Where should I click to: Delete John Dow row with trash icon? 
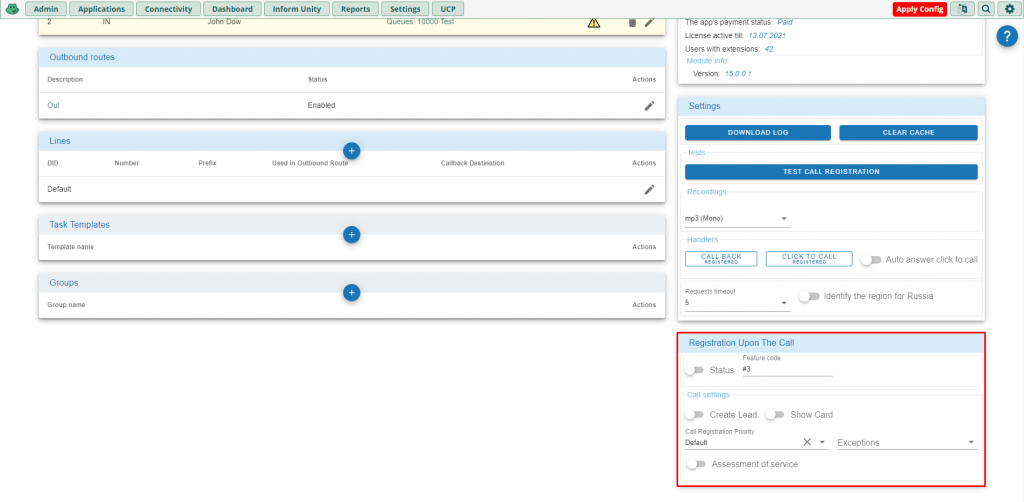632,23
